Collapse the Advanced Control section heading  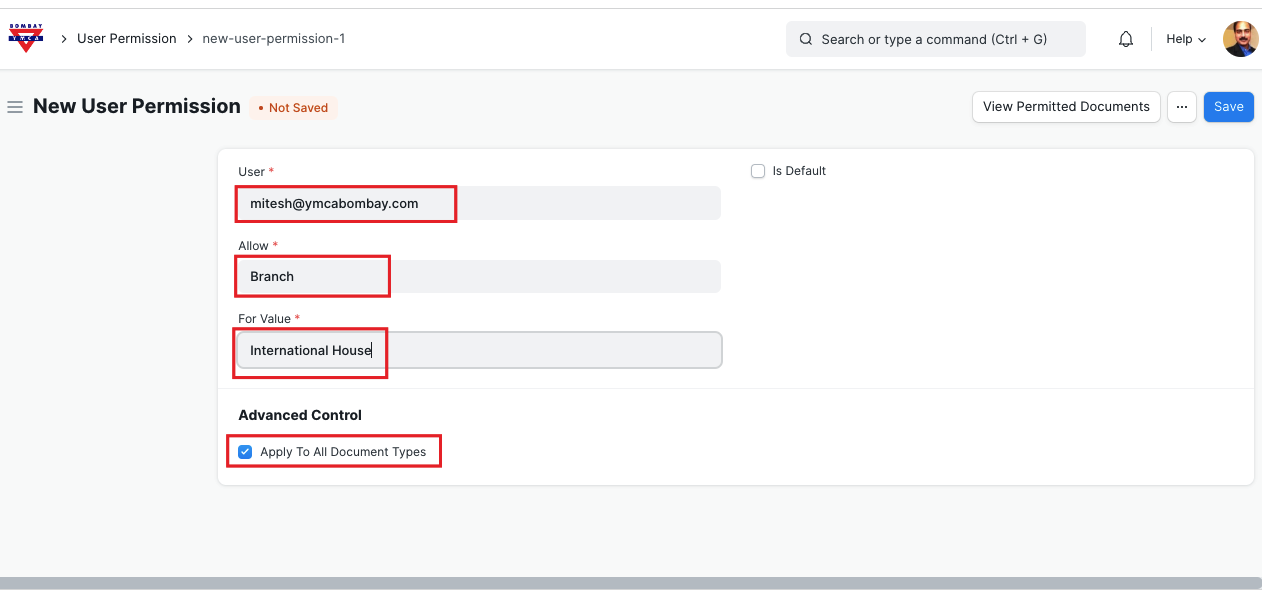[x=300, y=415]
